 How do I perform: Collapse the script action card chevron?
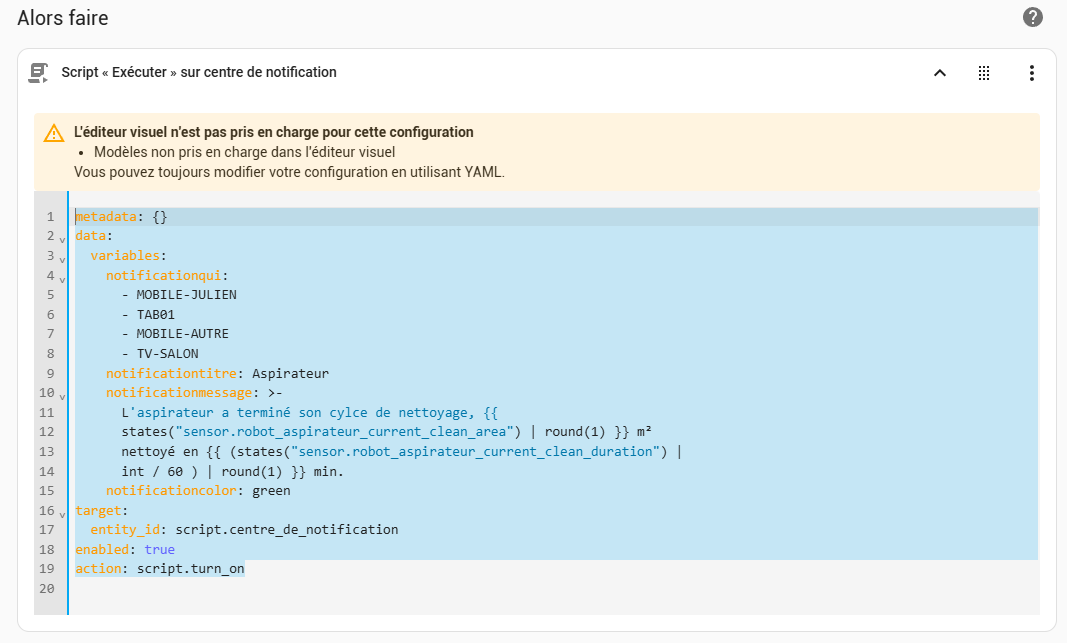click(940, 73)
